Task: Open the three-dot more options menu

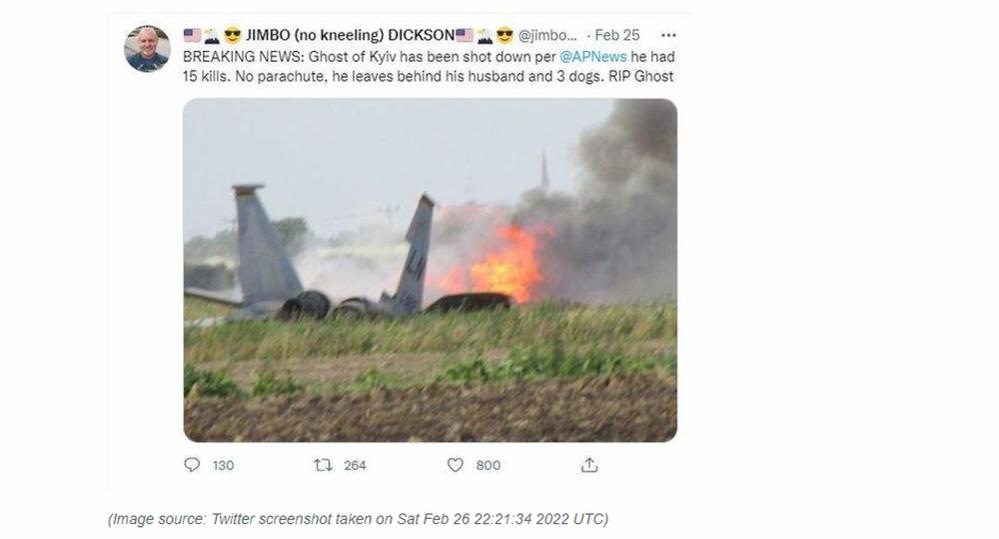Action: coord(668,35)
